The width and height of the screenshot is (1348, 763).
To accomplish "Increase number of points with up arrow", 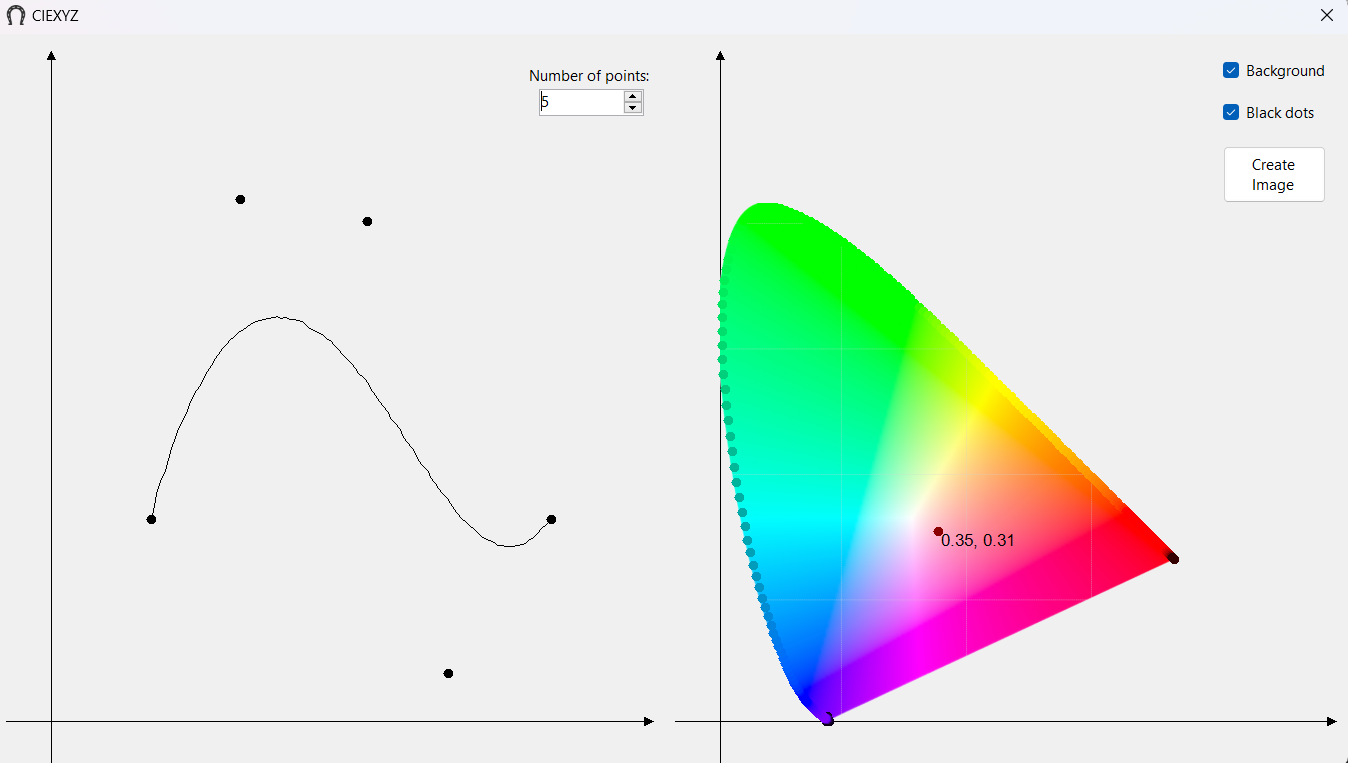I will point(633,96).
